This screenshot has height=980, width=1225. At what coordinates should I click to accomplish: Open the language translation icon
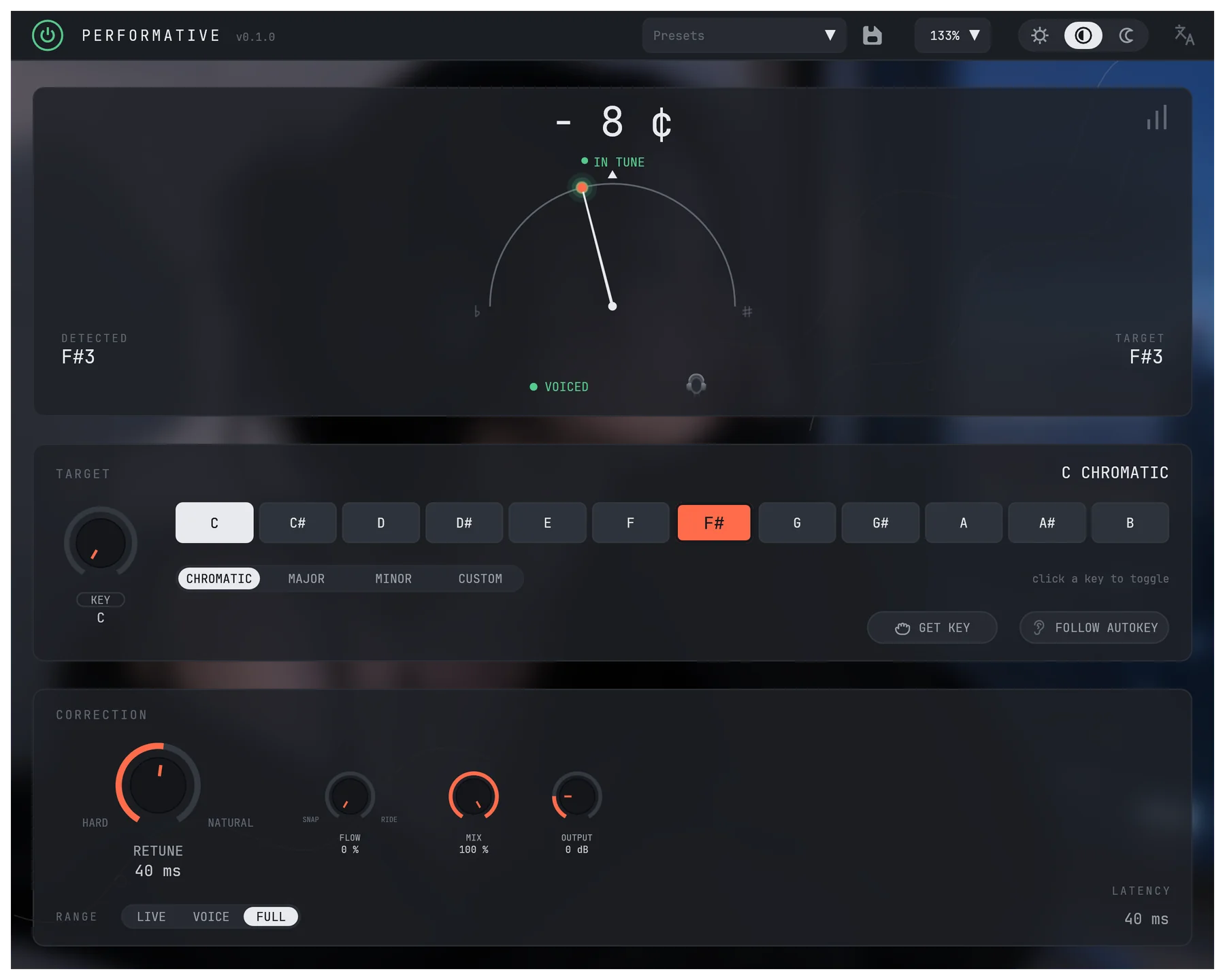tap(1184, 35)
